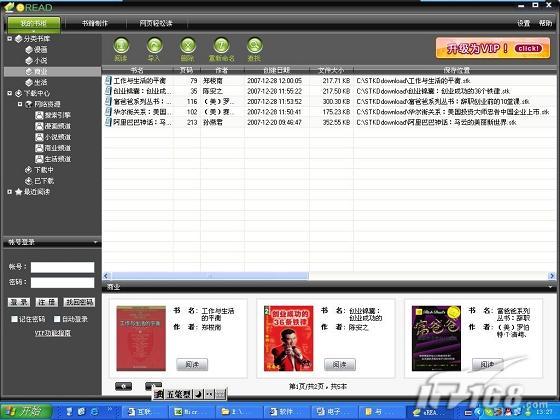Click the 重新命名 (Rename) toolbar icon

pos(221,46)
